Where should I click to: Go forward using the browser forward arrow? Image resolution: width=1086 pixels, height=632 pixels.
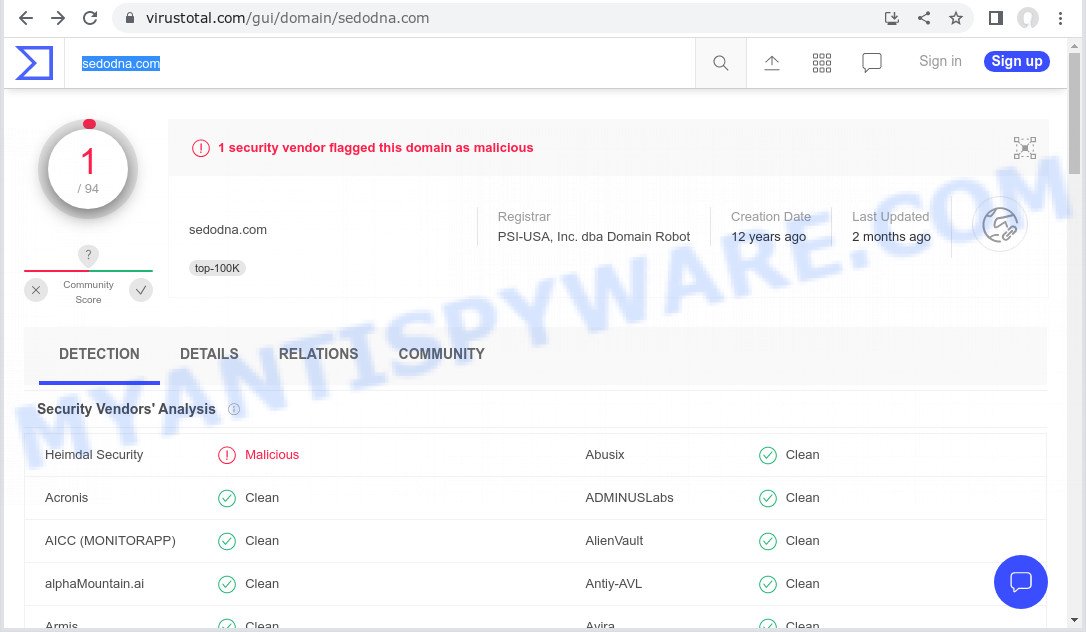[58, 18]
